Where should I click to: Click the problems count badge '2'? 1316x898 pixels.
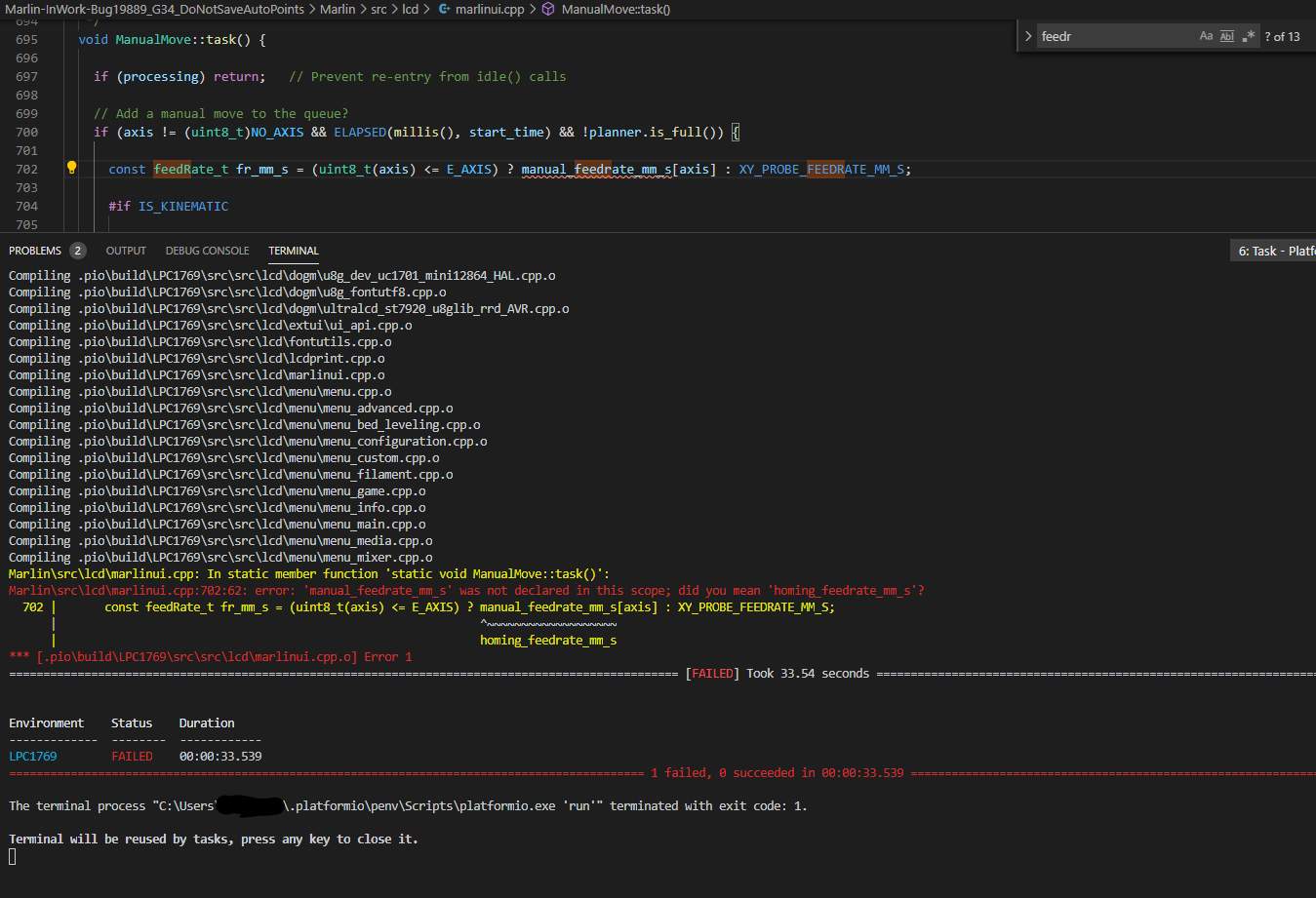(78, 251)
